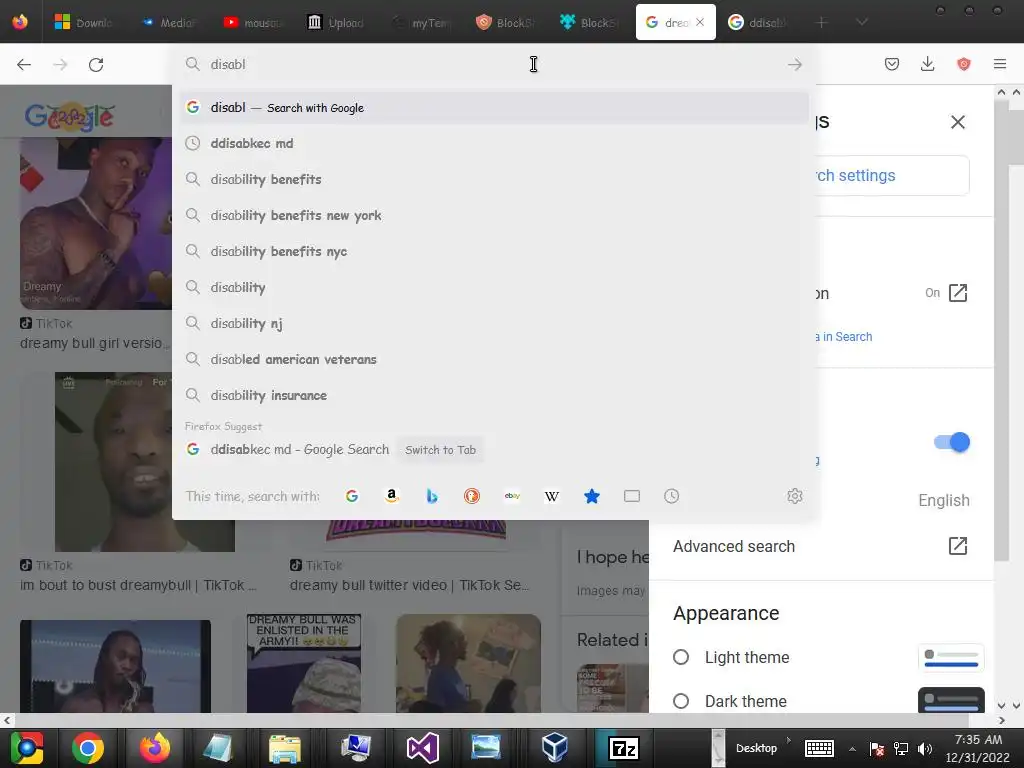Select 'disability benefits new york' suggestion
This screenshot has width=1024, height=768.
(x=494, y=215)
